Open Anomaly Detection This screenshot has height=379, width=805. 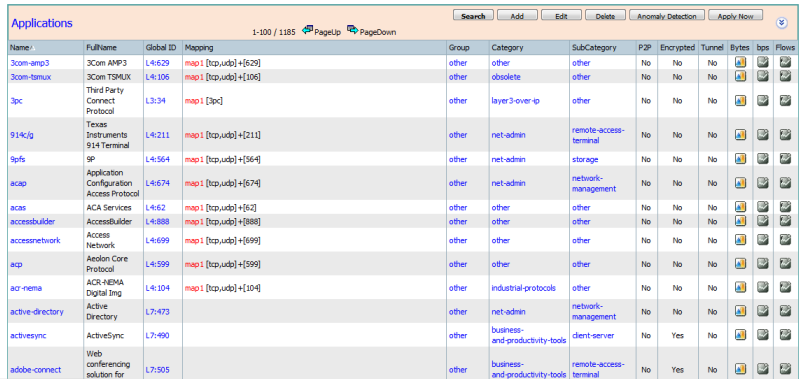tap(667, 16)
